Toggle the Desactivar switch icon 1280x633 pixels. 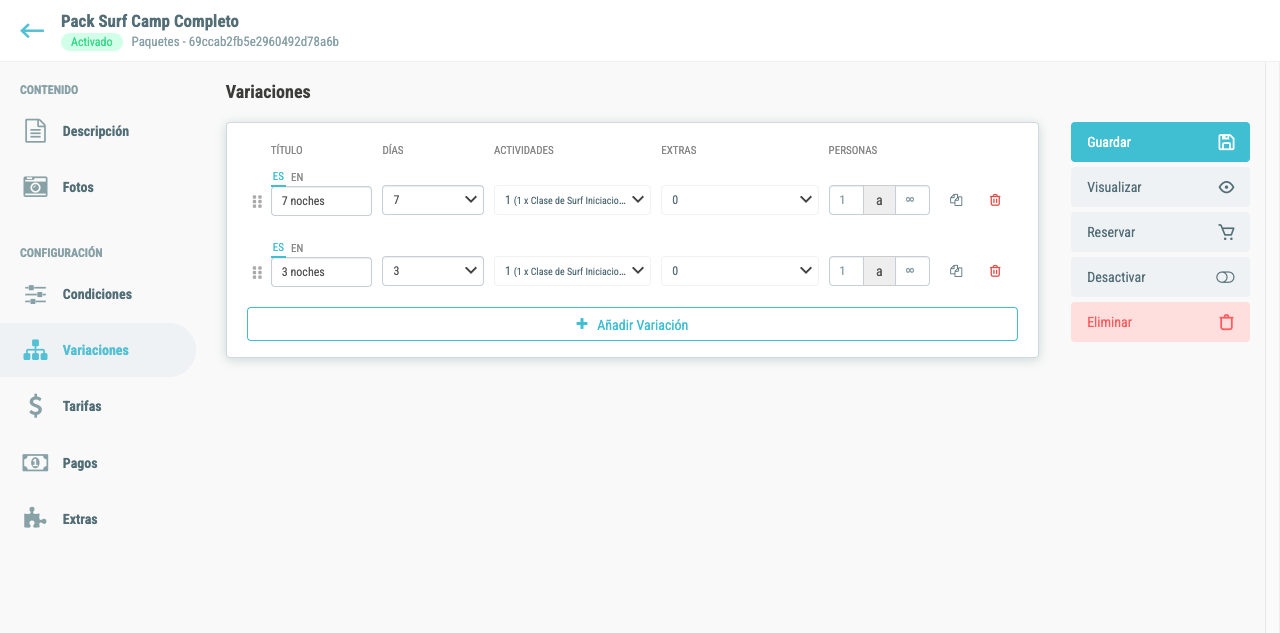click(x=1226, y=277)
